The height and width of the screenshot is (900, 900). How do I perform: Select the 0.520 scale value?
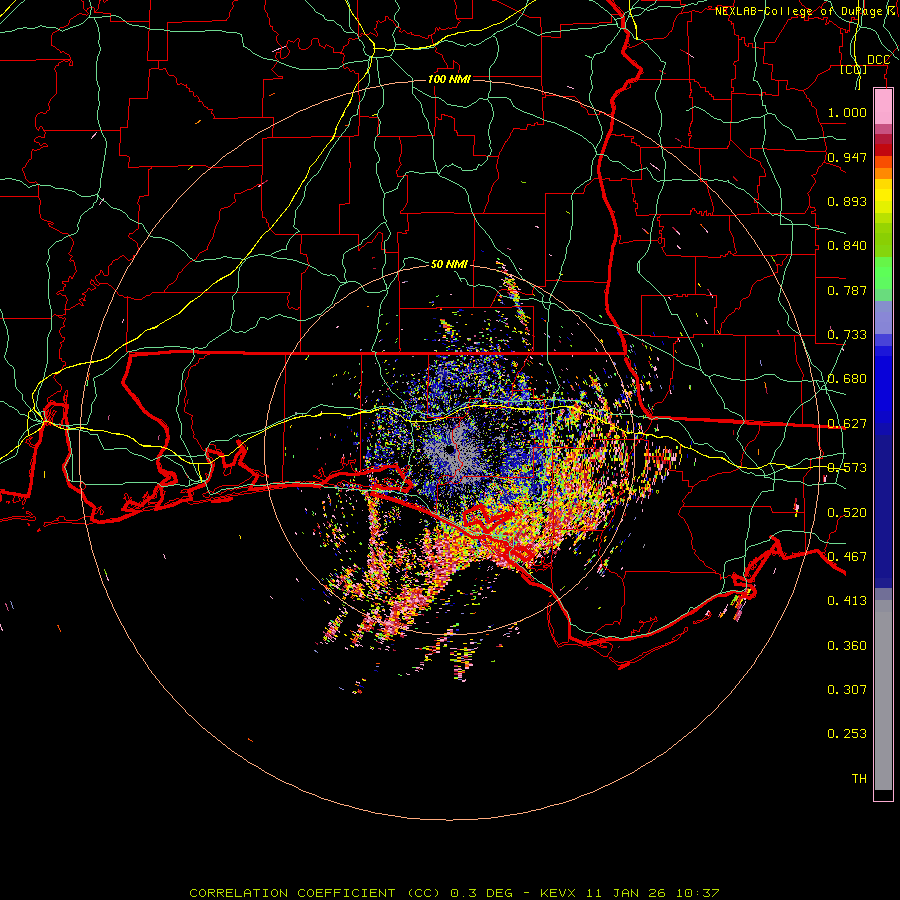[x=847, y=513]
